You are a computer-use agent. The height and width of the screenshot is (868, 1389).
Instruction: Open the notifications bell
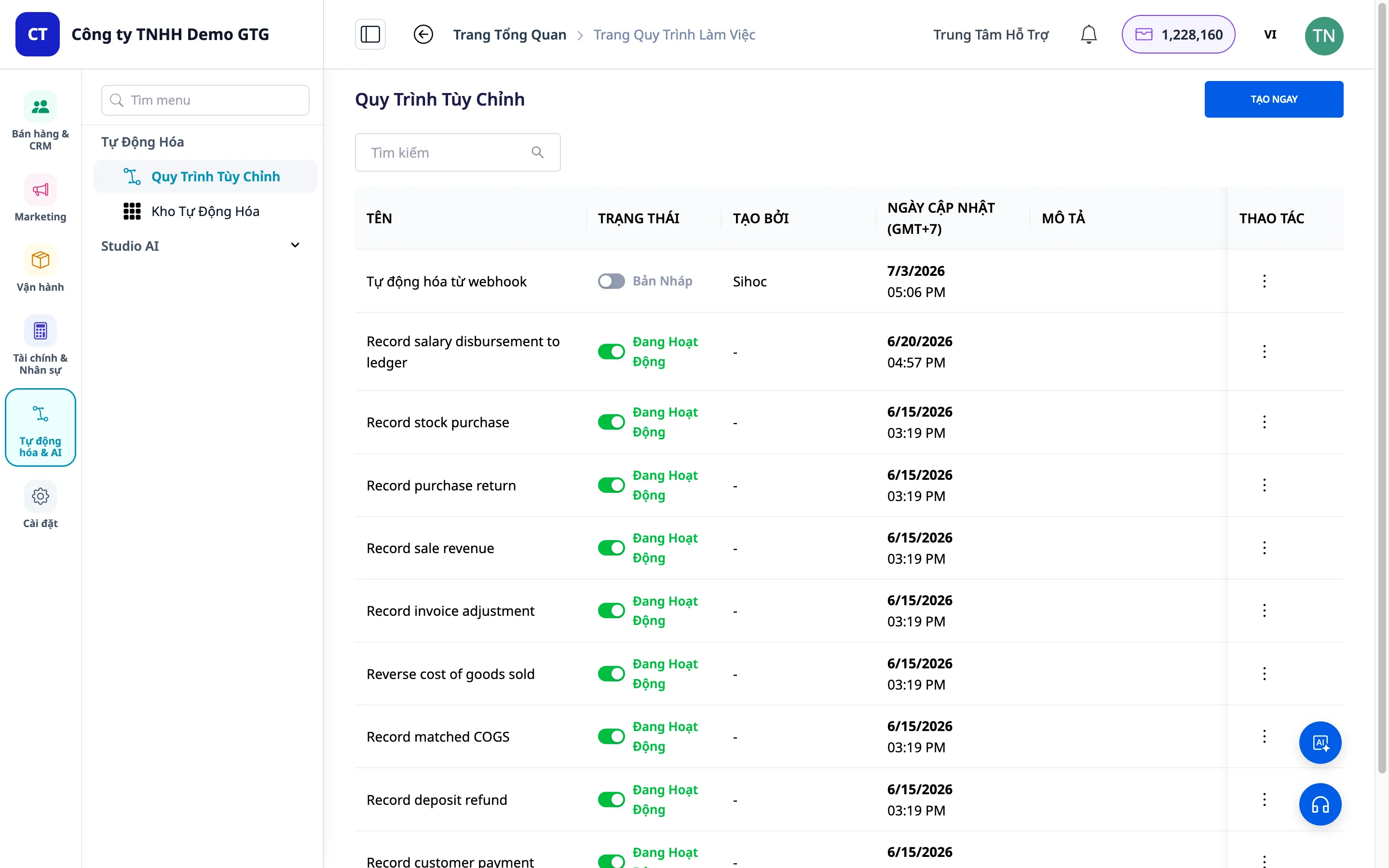click(x=1089, y=34)
